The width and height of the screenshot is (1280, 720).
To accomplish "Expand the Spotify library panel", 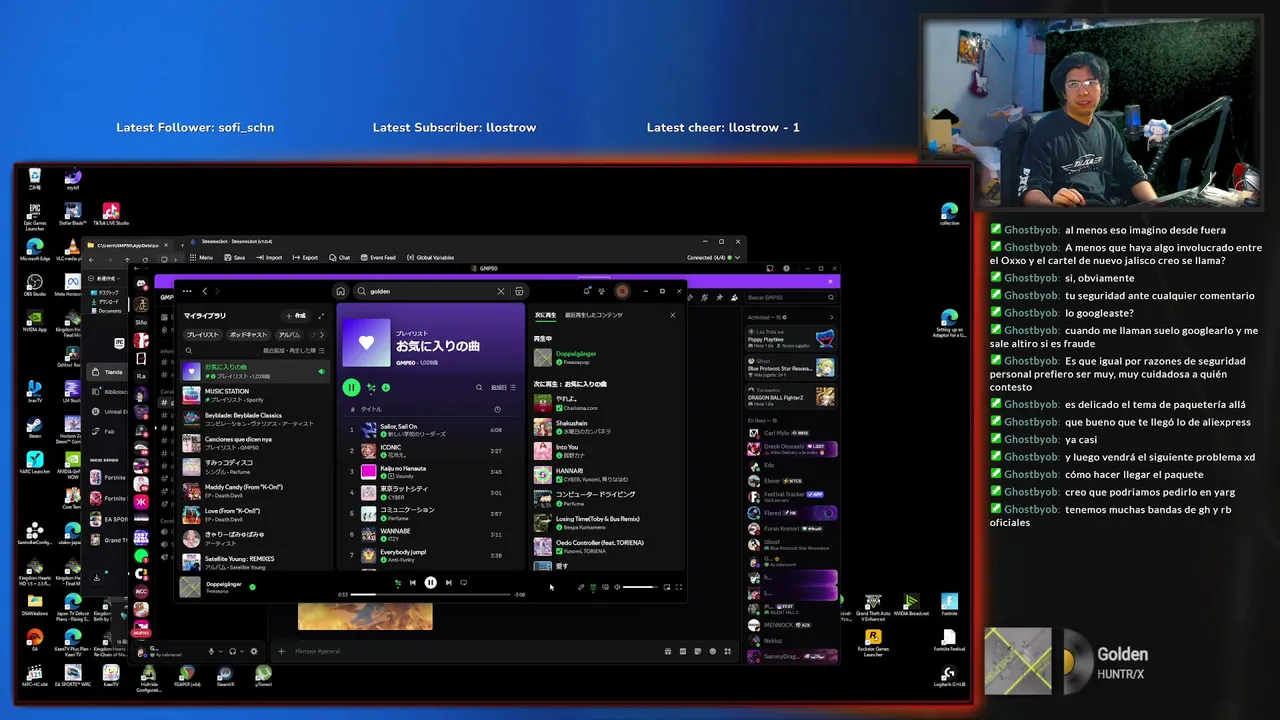I will click(321, 316).
